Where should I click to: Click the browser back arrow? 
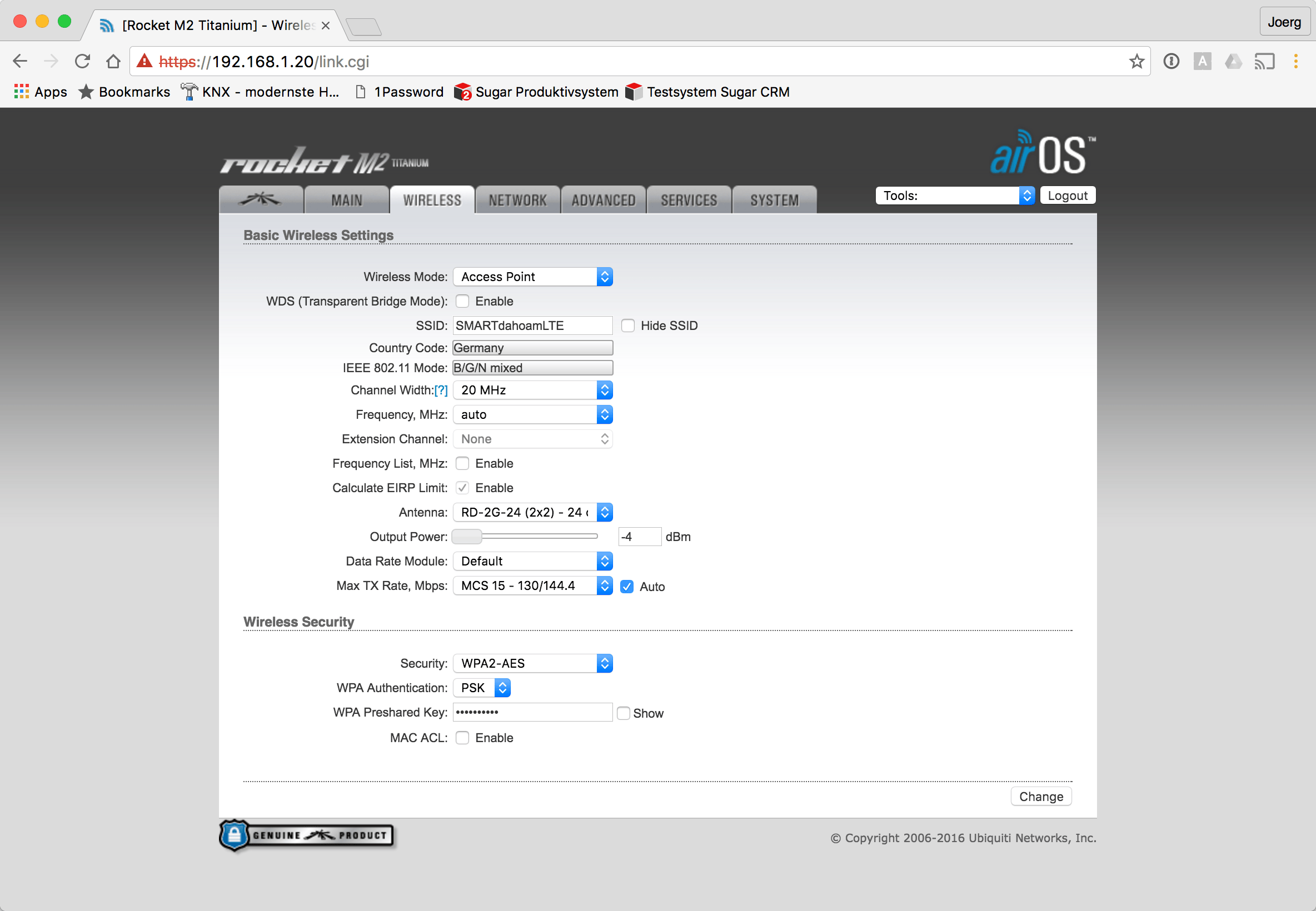pyautogui.click(x=20, y=61)
